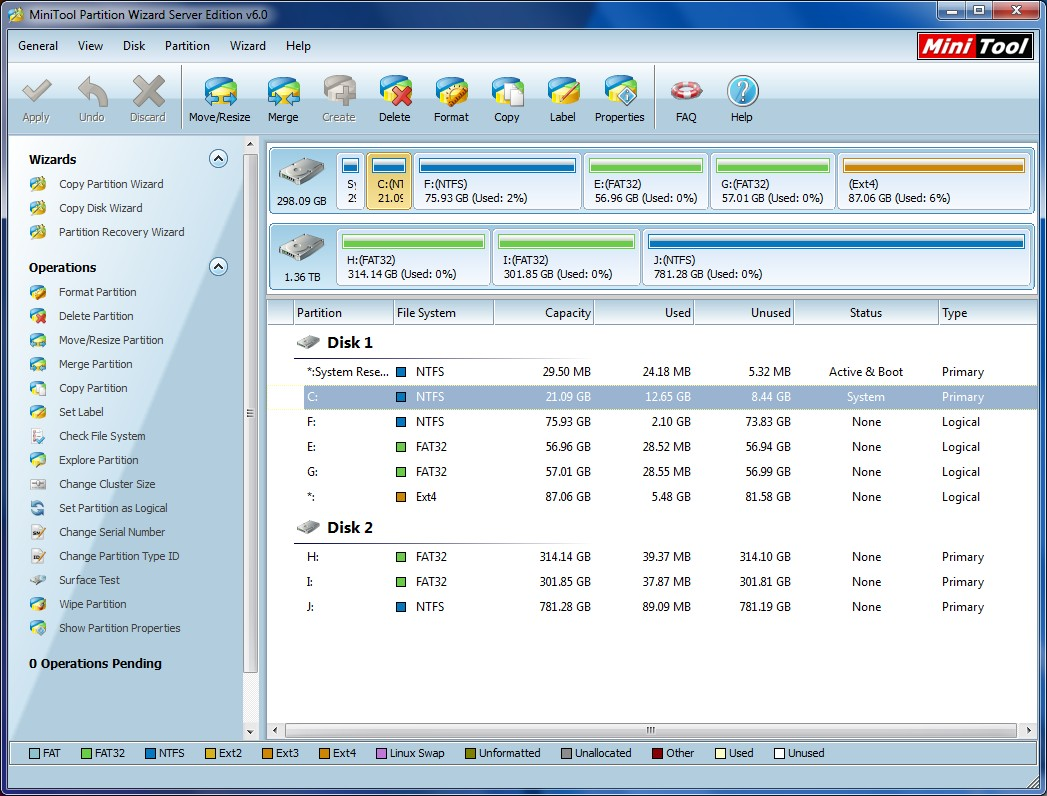Click the Delete toolbar icon
Image resolution: width=1047 pixels, height=796 pixels.
pyautogui.click(x=394, y=97)
